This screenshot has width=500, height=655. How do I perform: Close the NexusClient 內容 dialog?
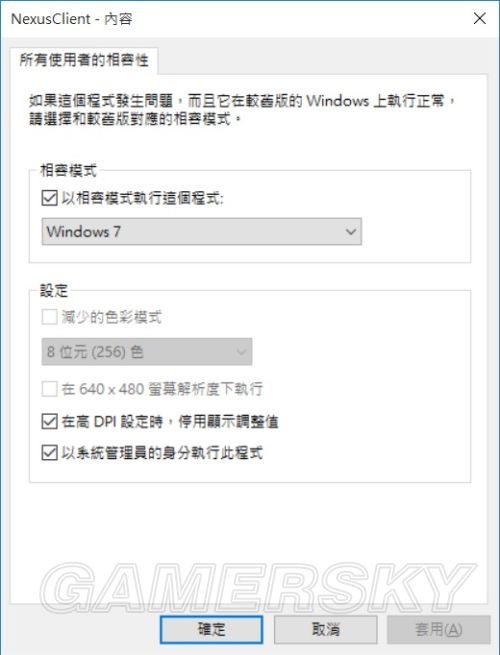[x=480, y=18]
